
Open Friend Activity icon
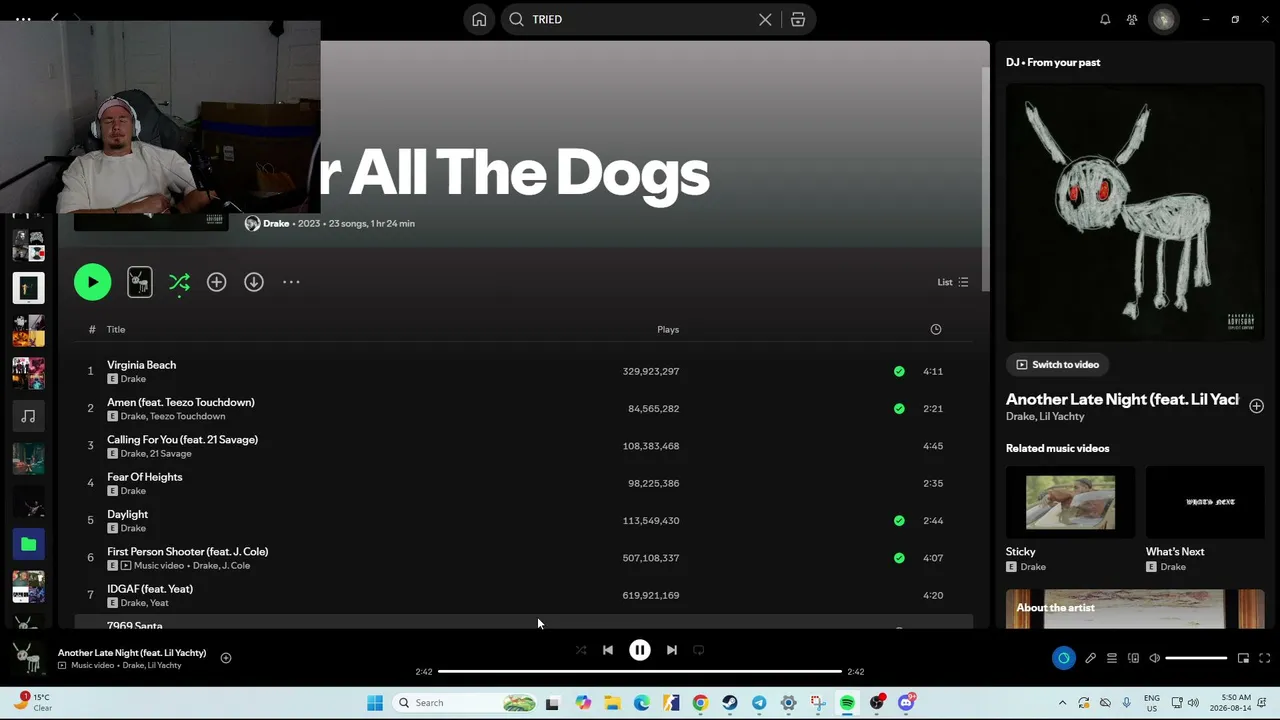point(1132,19)
